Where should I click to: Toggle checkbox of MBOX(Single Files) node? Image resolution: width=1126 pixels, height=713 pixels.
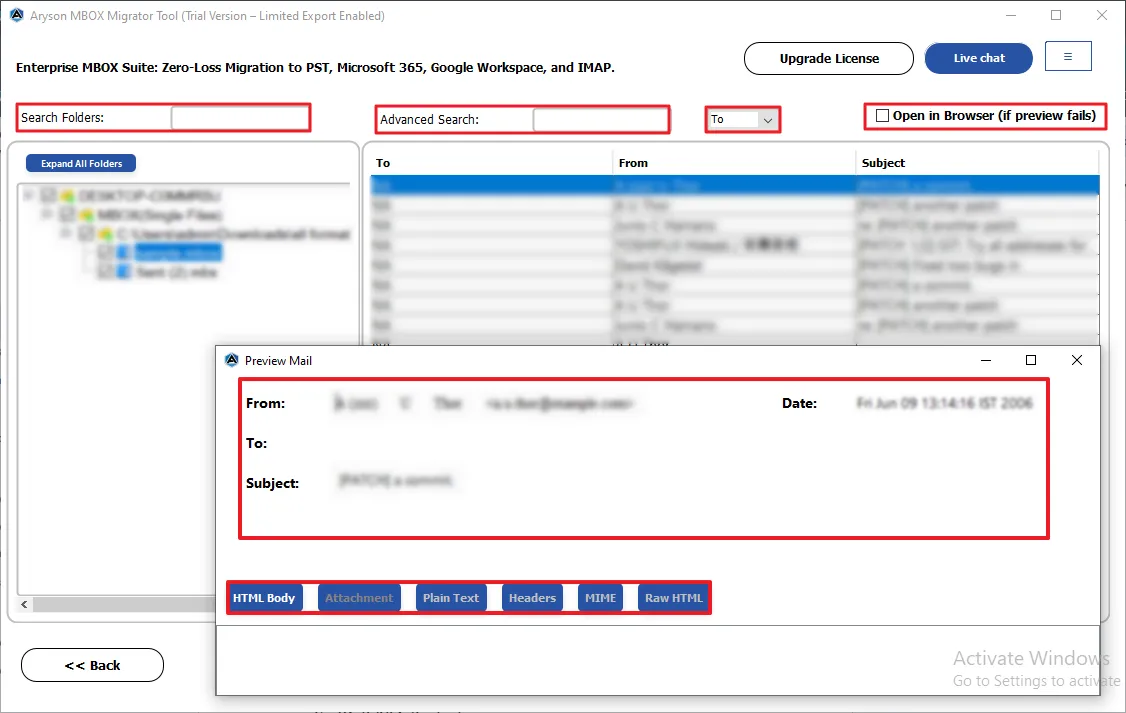(67, 215)
